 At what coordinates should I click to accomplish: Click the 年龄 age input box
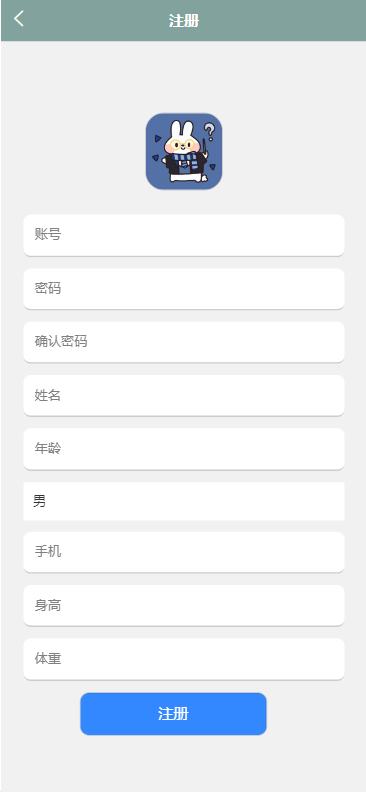click(x=184, y=449)
